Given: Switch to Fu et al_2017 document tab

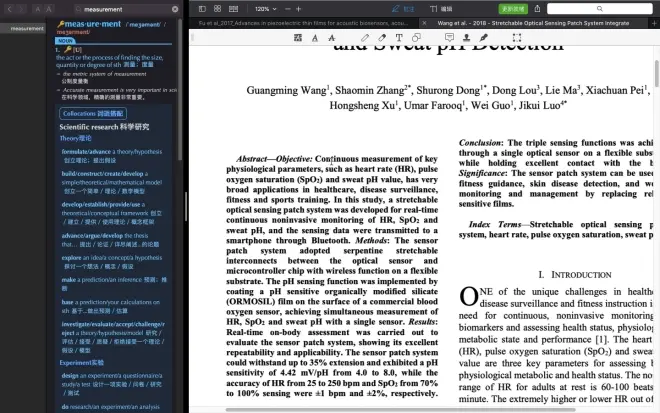Looking at the screenshot, I should 303,23.
